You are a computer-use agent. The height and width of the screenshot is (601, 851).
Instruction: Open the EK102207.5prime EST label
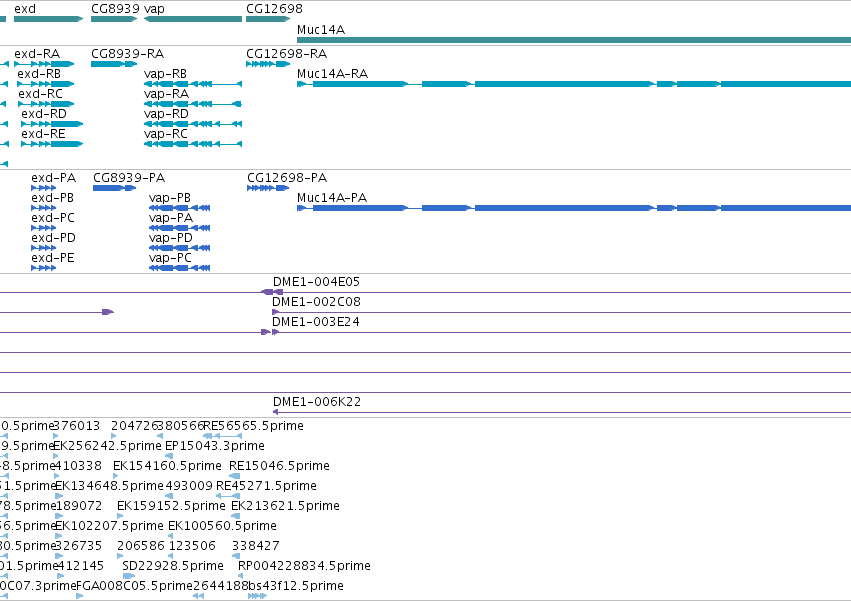[109, 526]
